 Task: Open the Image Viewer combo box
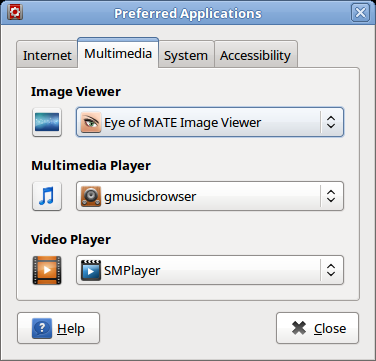(x=210, y=122)
